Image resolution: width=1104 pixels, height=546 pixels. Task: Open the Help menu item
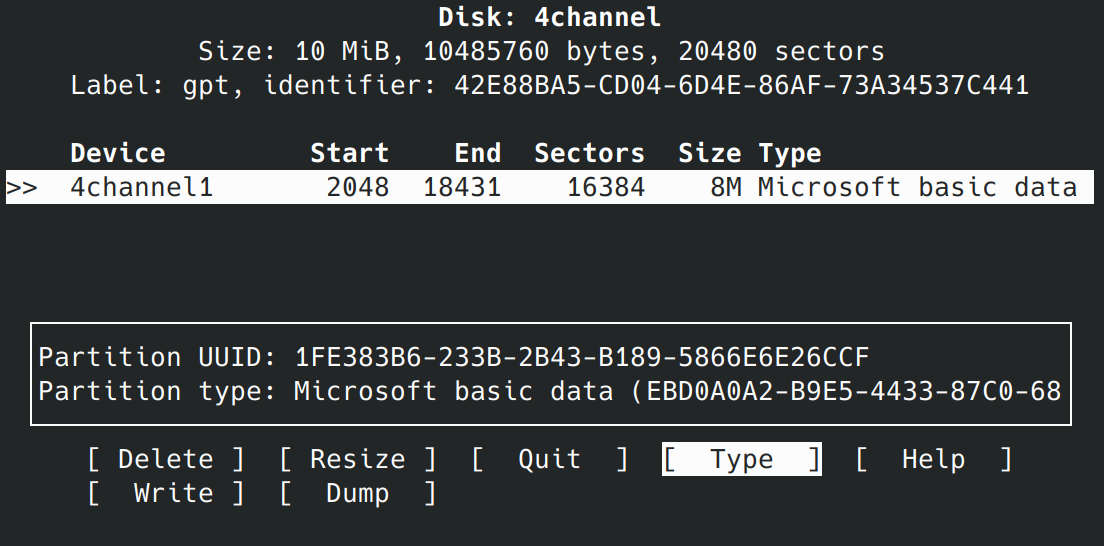933,459
